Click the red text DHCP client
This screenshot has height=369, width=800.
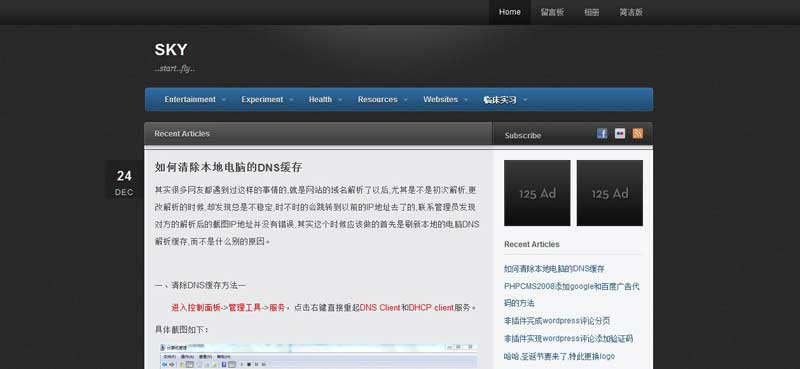click(x=431, y=308)
